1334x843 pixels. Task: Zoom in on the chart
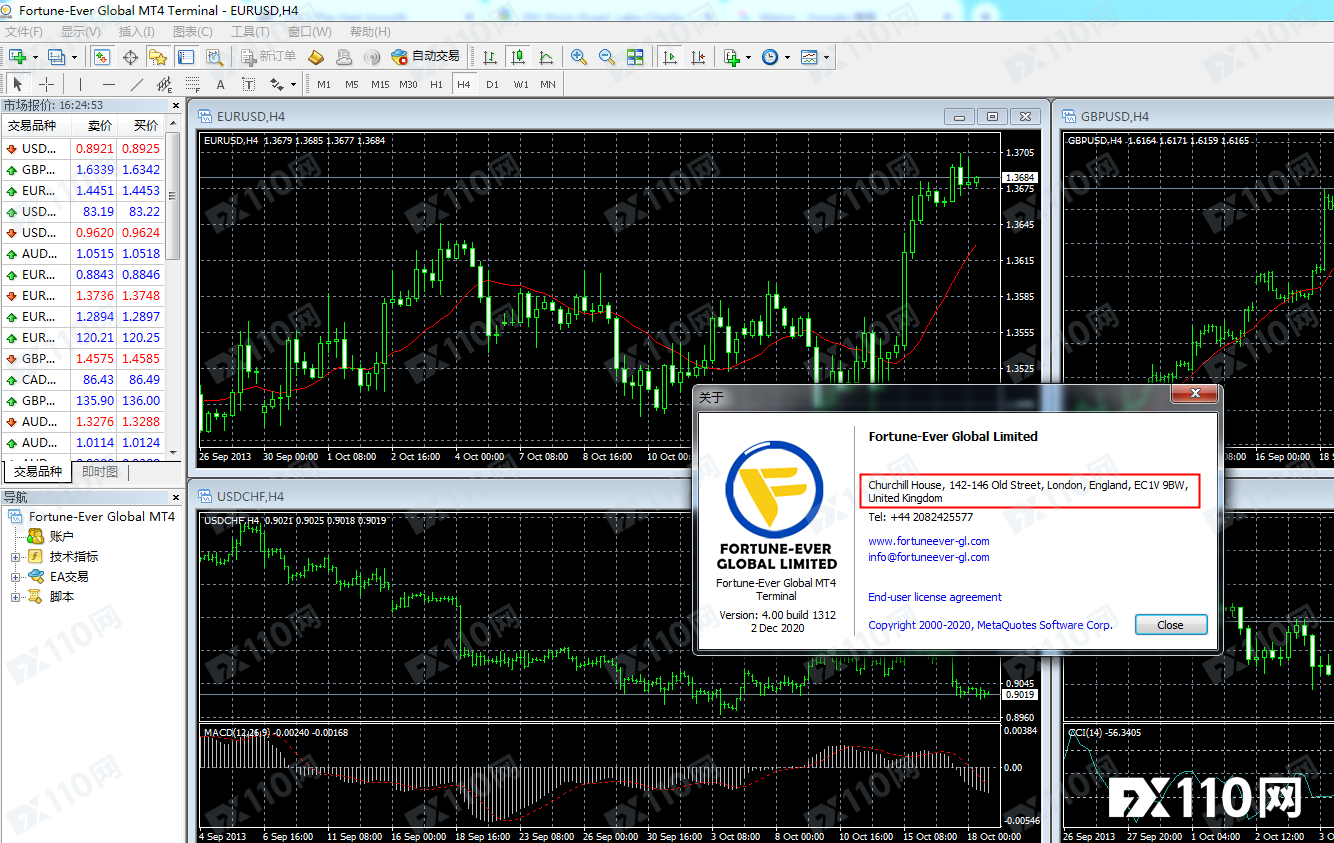tap(579, 57)
